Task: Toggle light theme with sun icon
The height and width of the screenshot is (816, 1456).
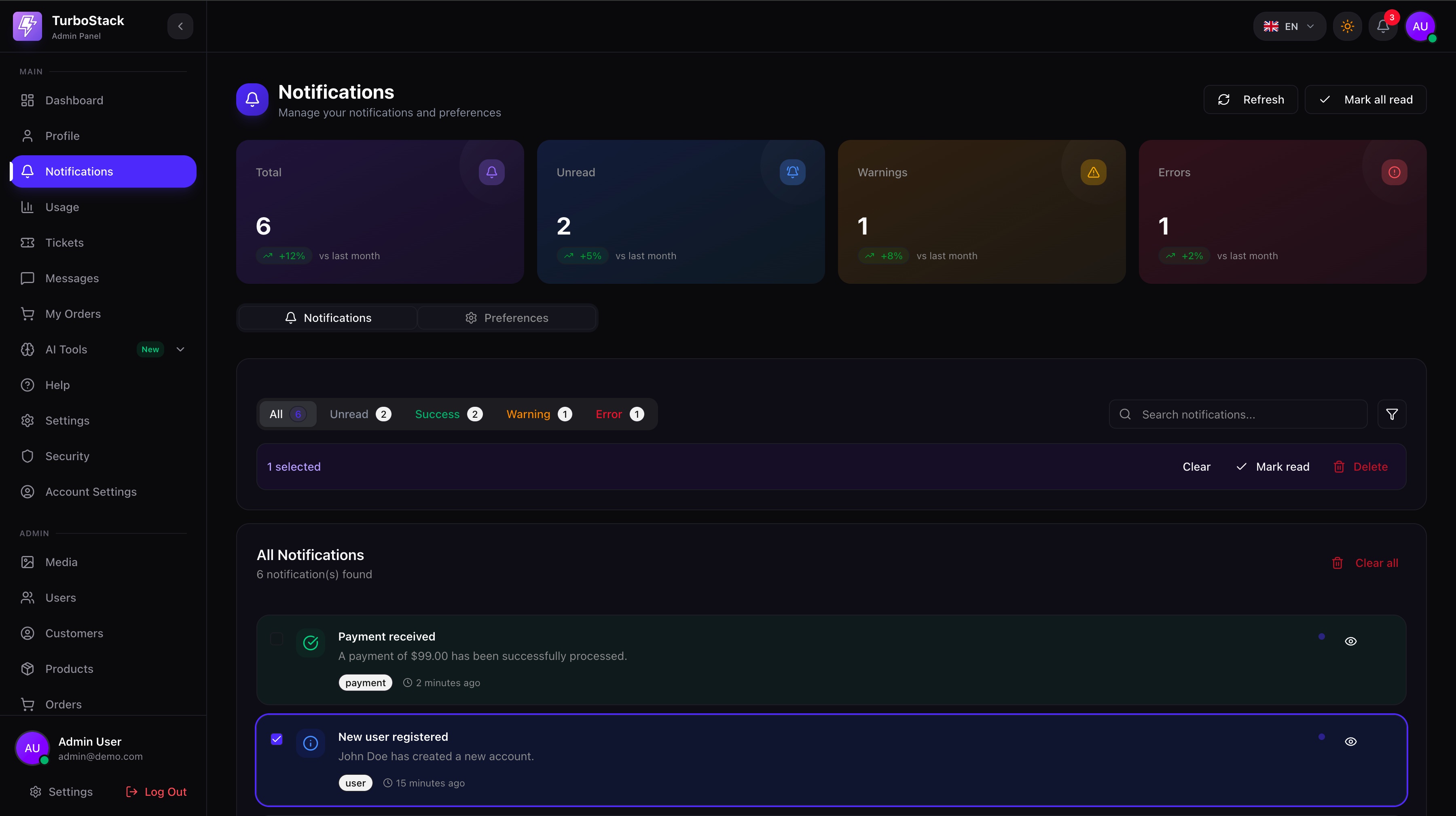Action: 1348,26
